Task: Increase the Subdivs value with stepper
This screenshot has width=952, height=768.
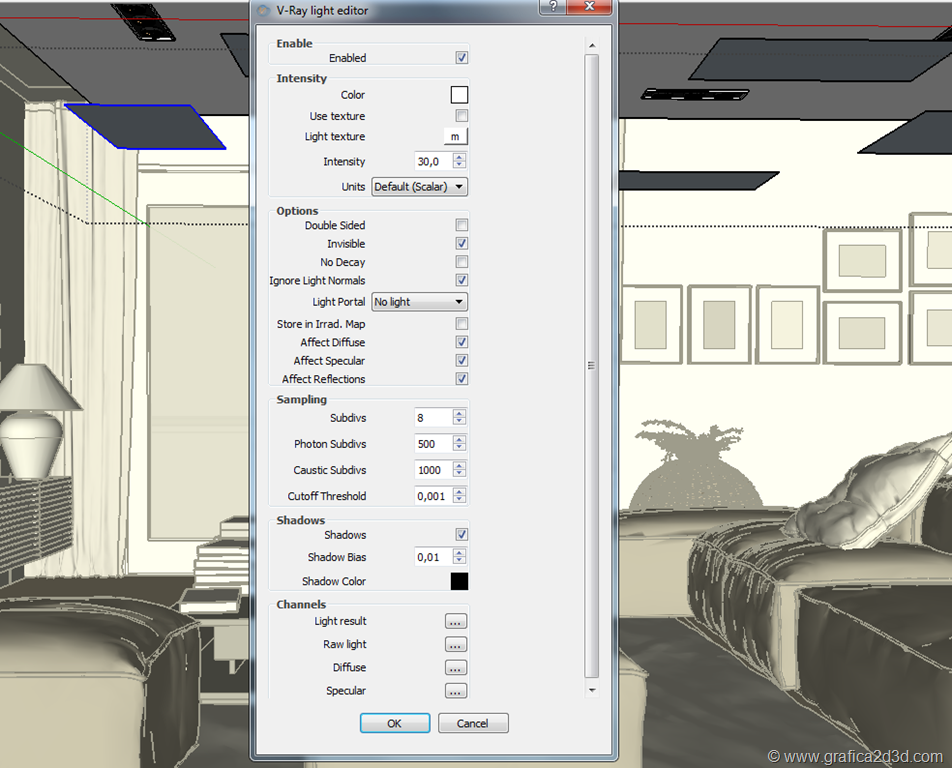Action: 459,413
